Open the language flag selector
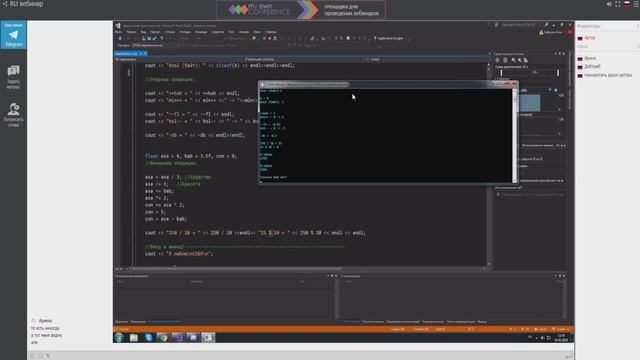The height and width of the screenshot is (360, 640). coord(627,4)
